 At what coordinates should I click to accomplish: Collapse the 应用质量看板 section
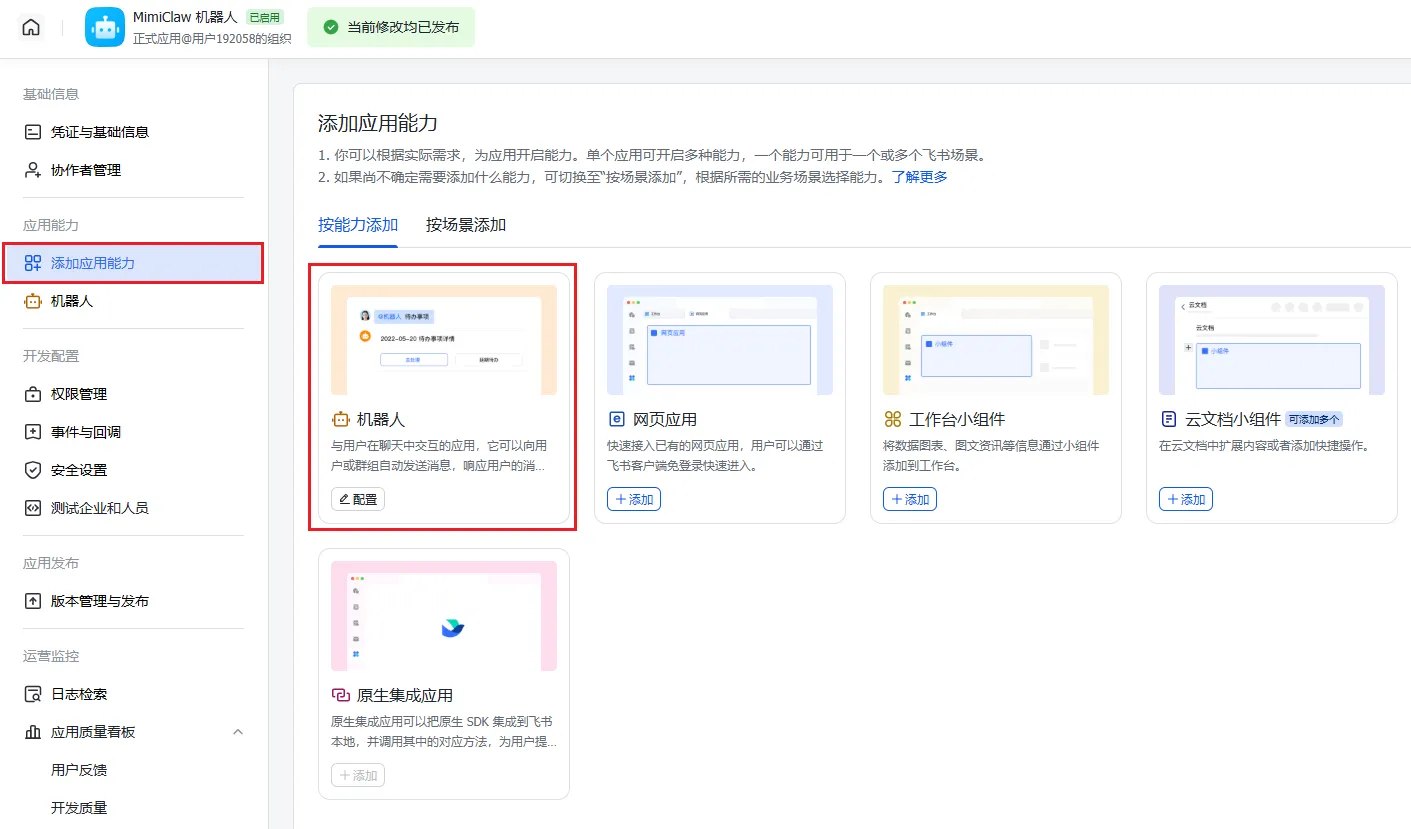pyautogui.click(x=237, y=732)
